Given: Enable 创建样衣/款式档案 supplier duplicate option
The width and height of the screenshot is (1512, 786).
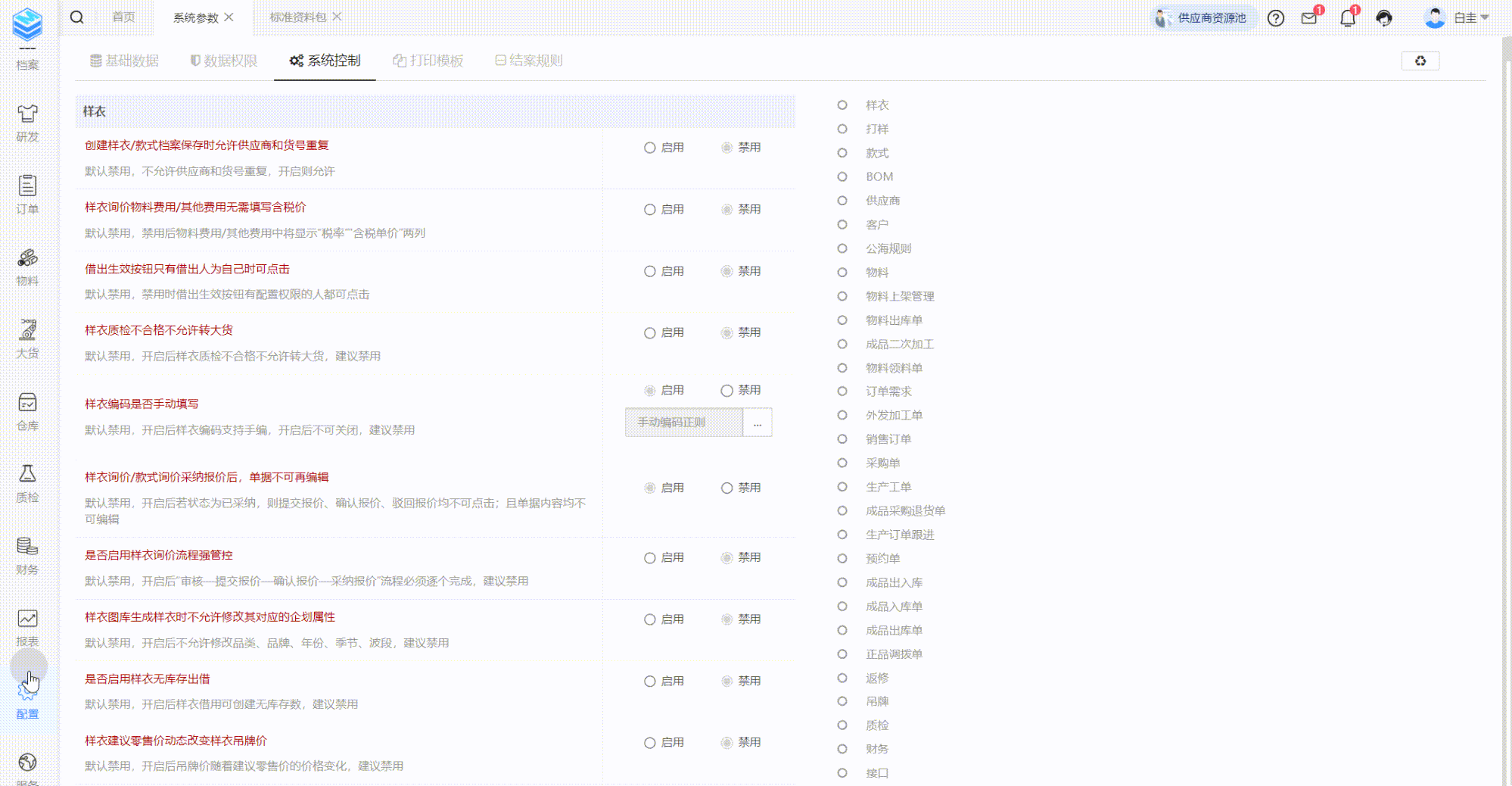Looking at the screenshot, I should tap(650, 148).
